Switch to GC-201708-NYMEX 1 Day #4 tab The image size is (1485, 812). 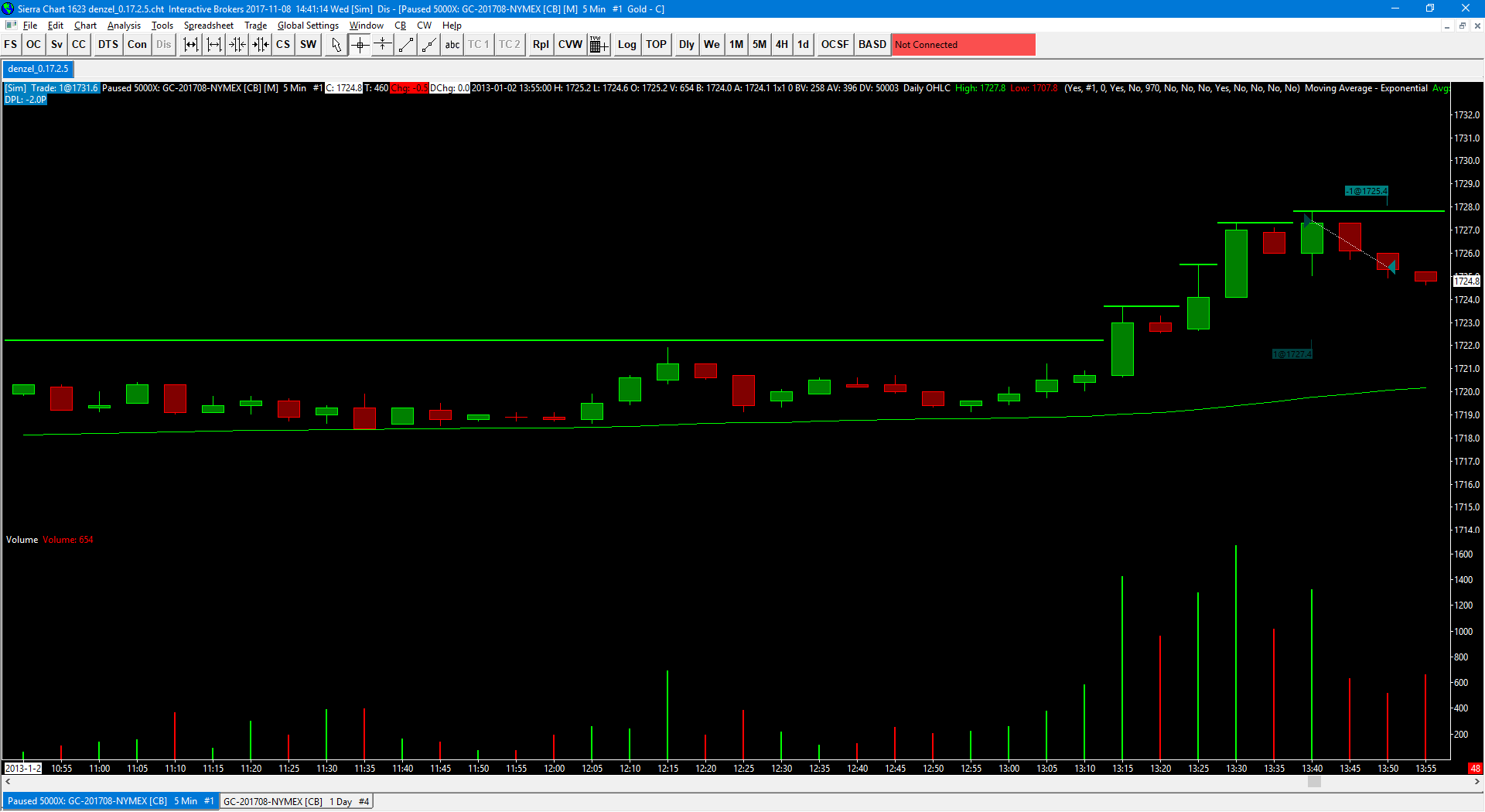[x=296, y=801]
